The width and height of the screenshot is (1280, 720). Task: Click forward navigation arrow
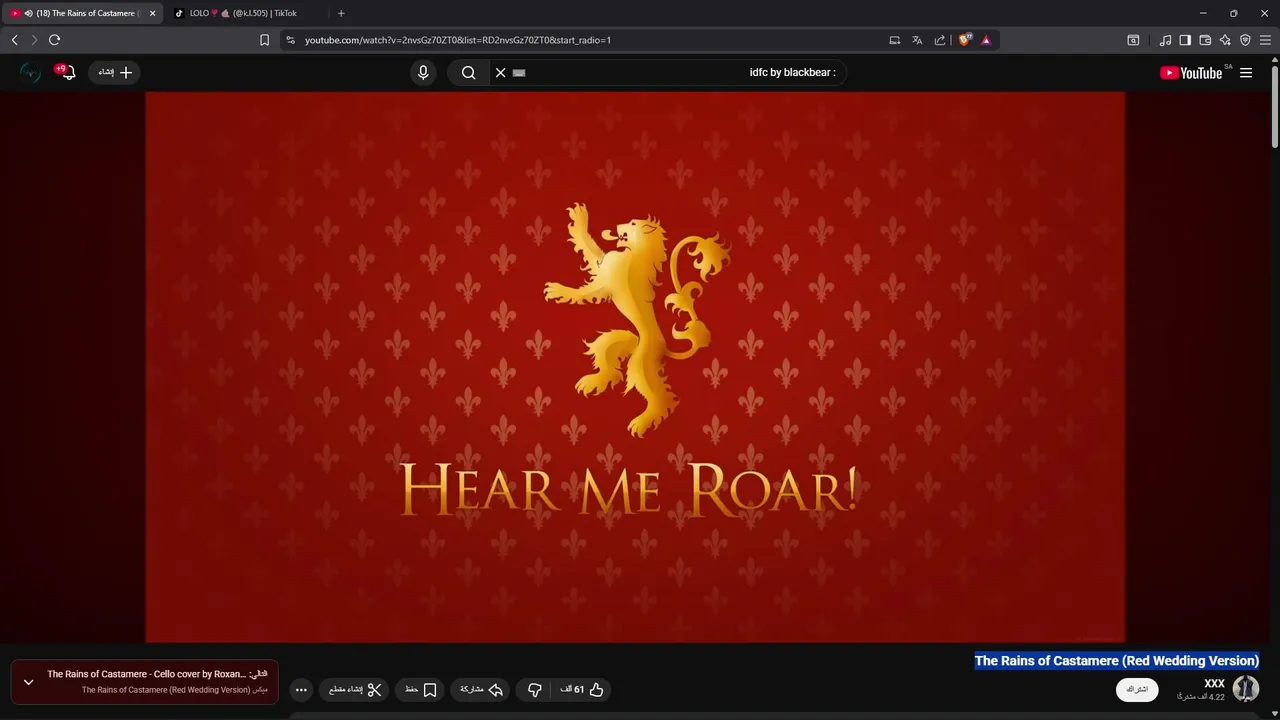(x=34, y=40)
